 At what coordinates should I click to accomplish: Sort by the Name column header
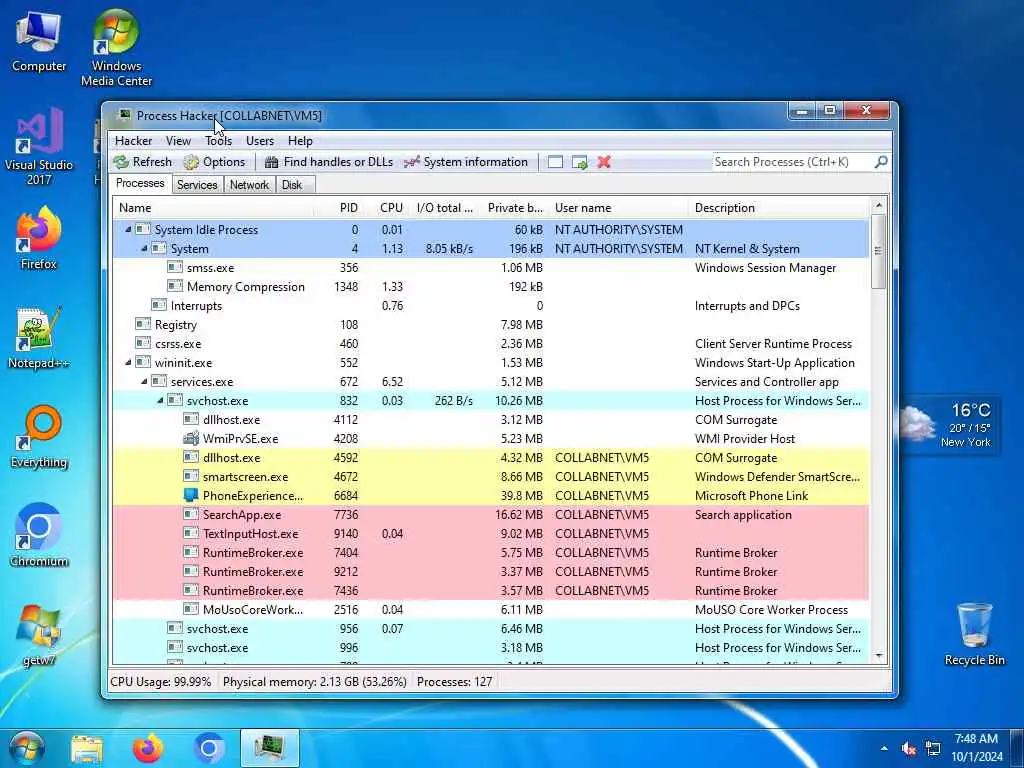pos(213,208)
